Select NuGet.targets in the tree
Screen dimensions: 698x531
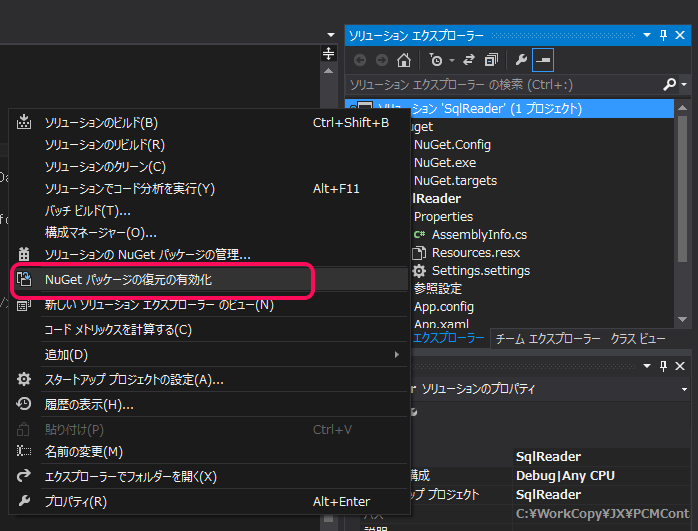(x=455, y=180)
